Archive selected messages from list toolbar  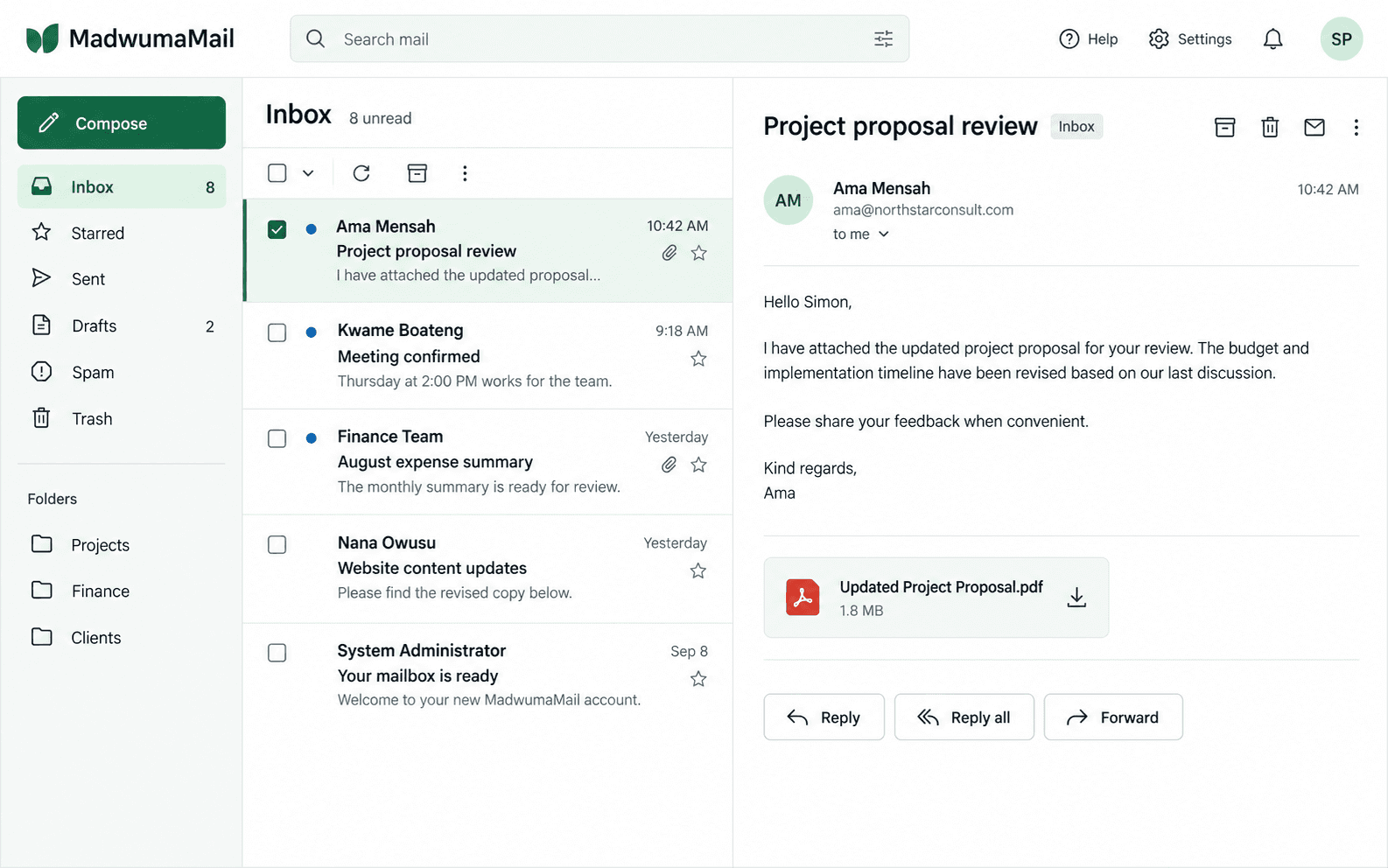click(417, 173)
